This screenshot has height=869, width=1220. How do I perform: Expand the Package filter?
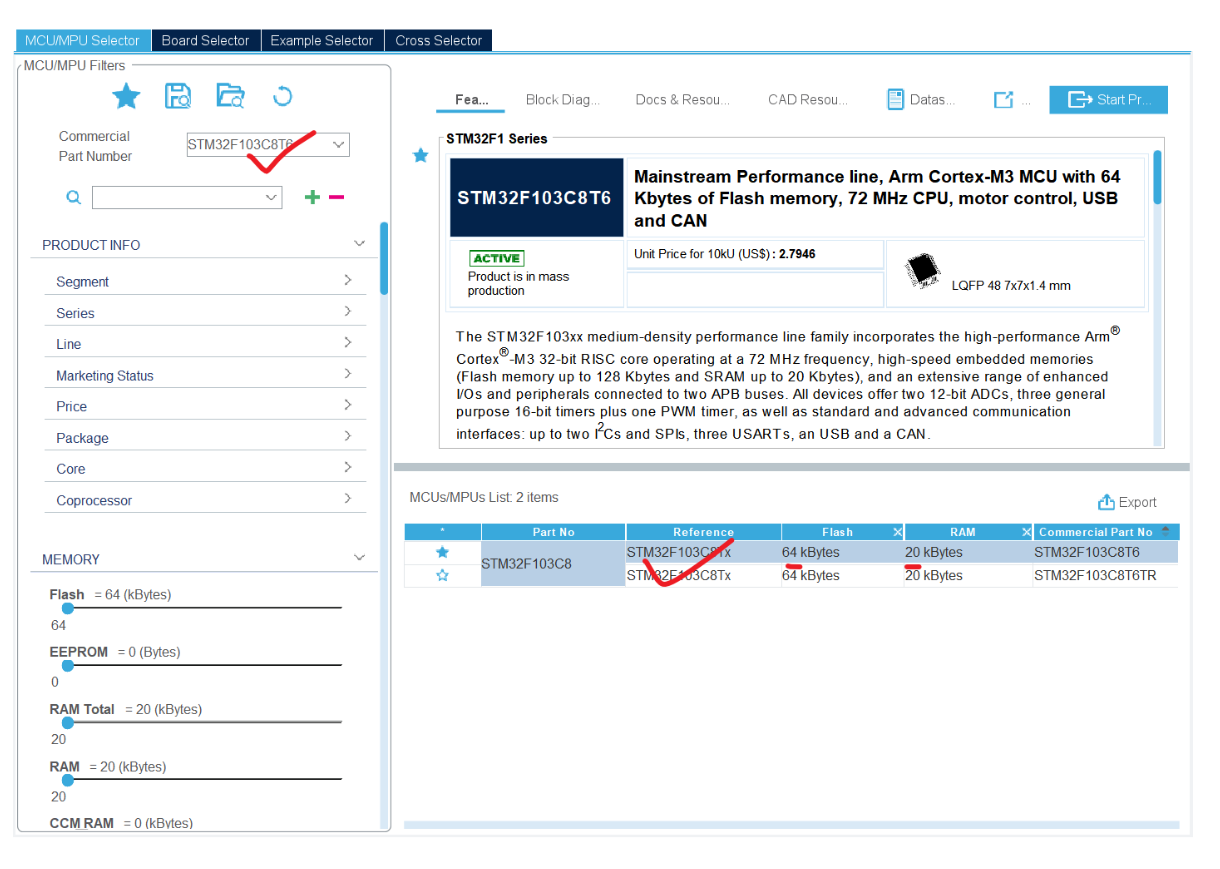pos(347,436)
